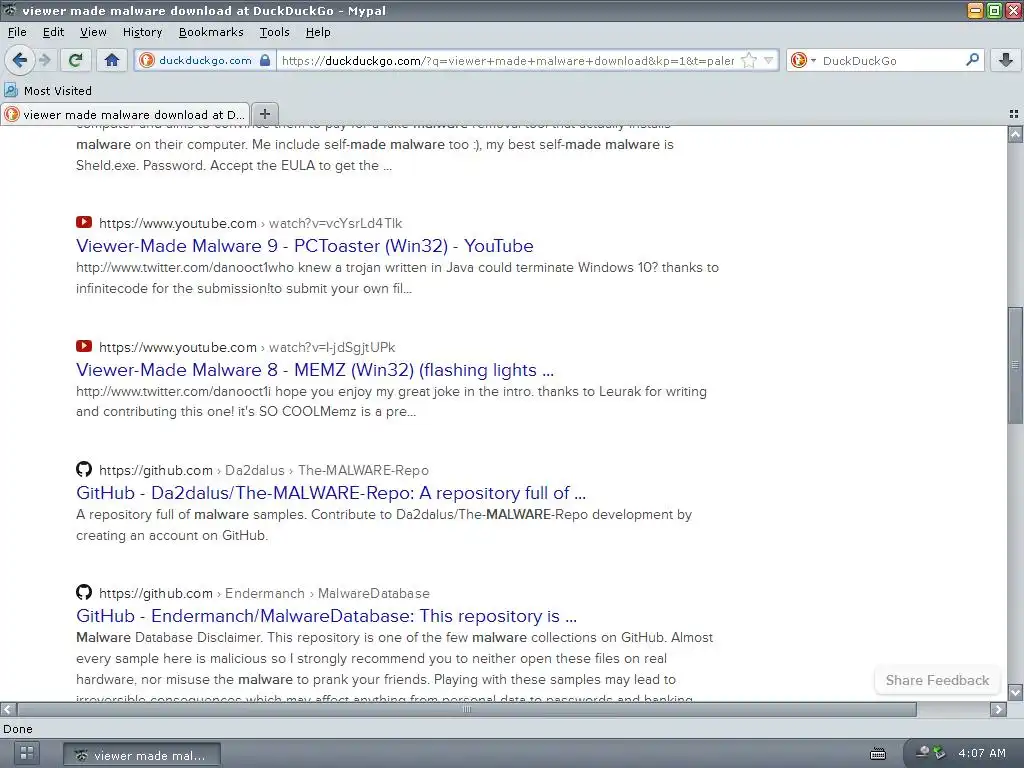Click the snippet mentioning 'infinitecode for the submission'
The width and height of the screenshot is (1024, 768).
coord(397,278)
